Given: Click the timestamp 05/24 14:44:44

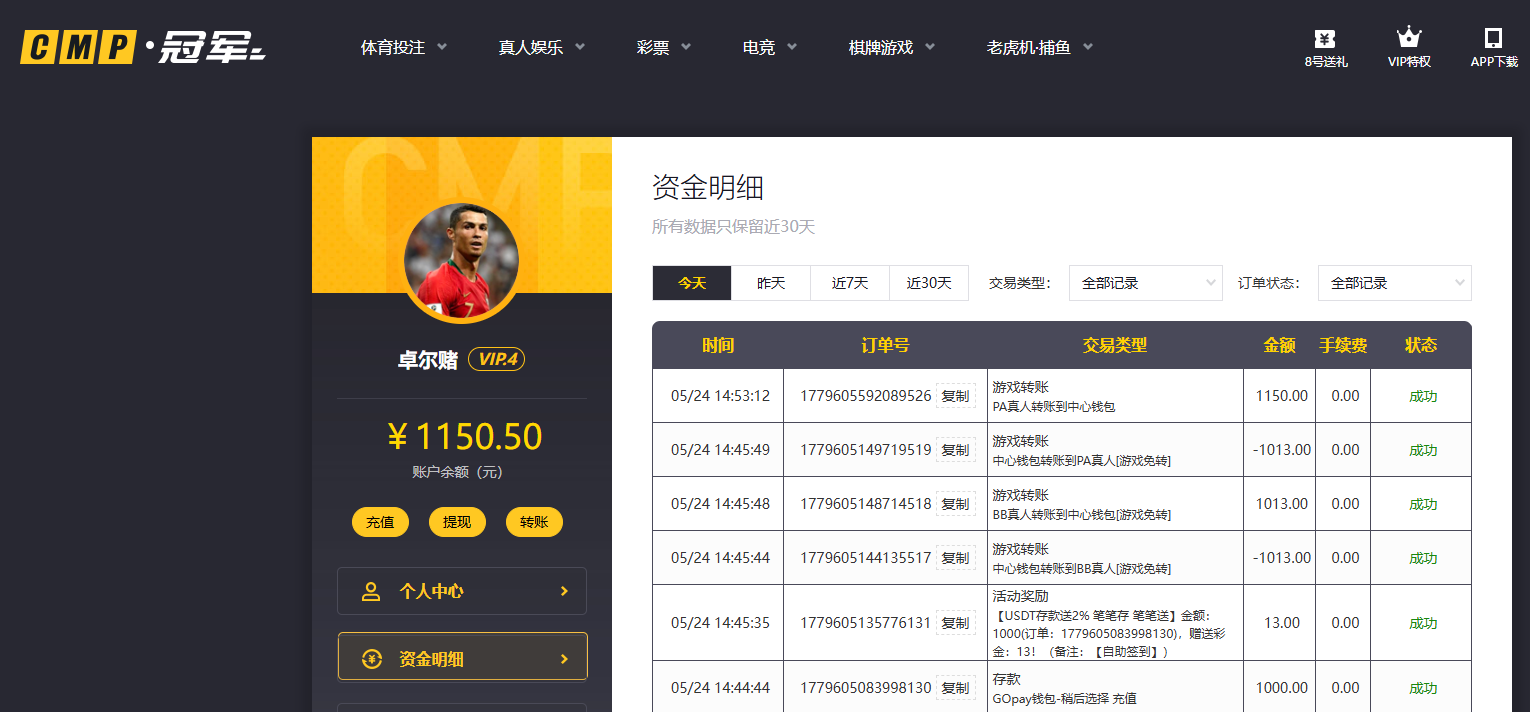Looking at the screenshot, I should [x=720, y=688].
